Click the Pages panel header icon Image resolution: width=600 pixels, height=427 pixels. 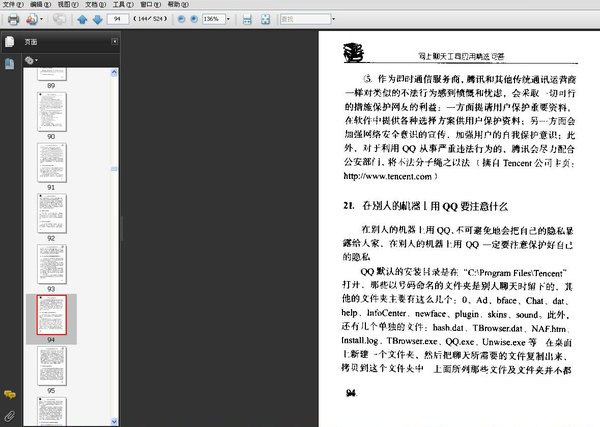10,41
